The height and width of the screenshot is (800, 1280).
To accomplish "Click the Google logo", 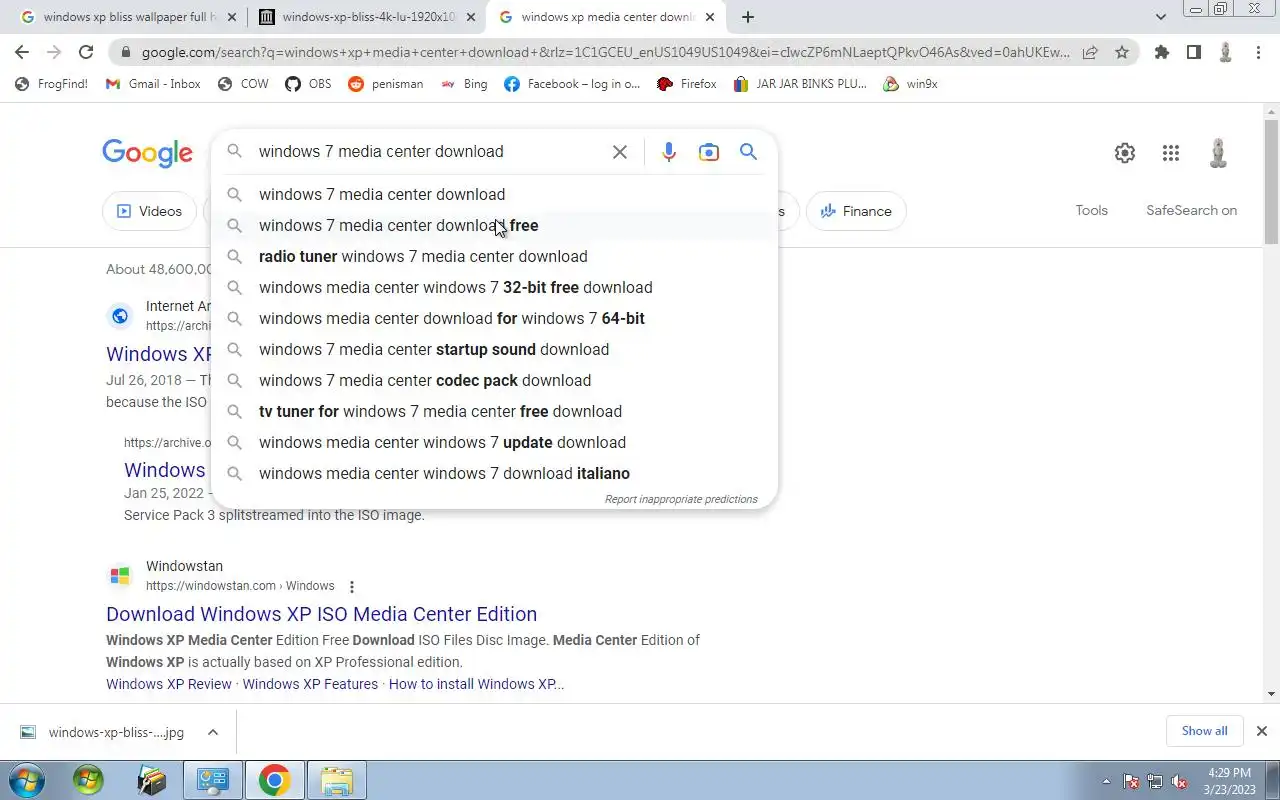I will pyautogui.click(x=147, y=152).
